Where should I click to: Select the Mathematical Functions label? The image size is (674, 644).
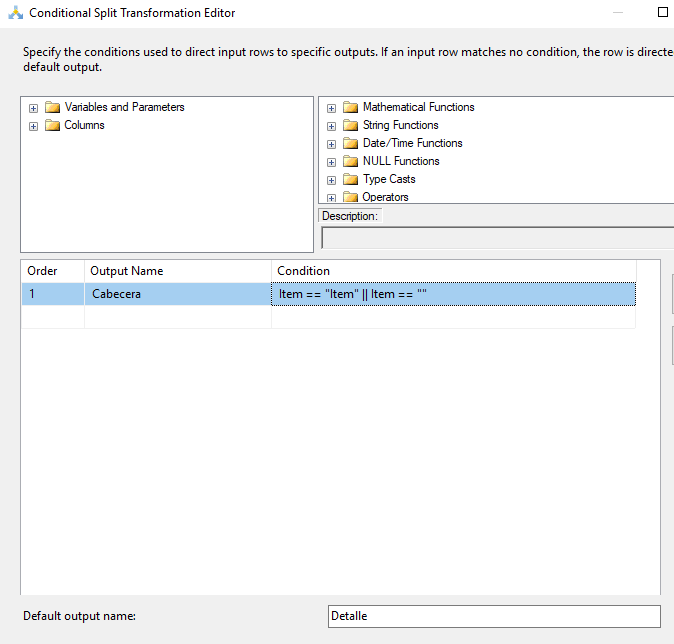[x=419, y=107]
